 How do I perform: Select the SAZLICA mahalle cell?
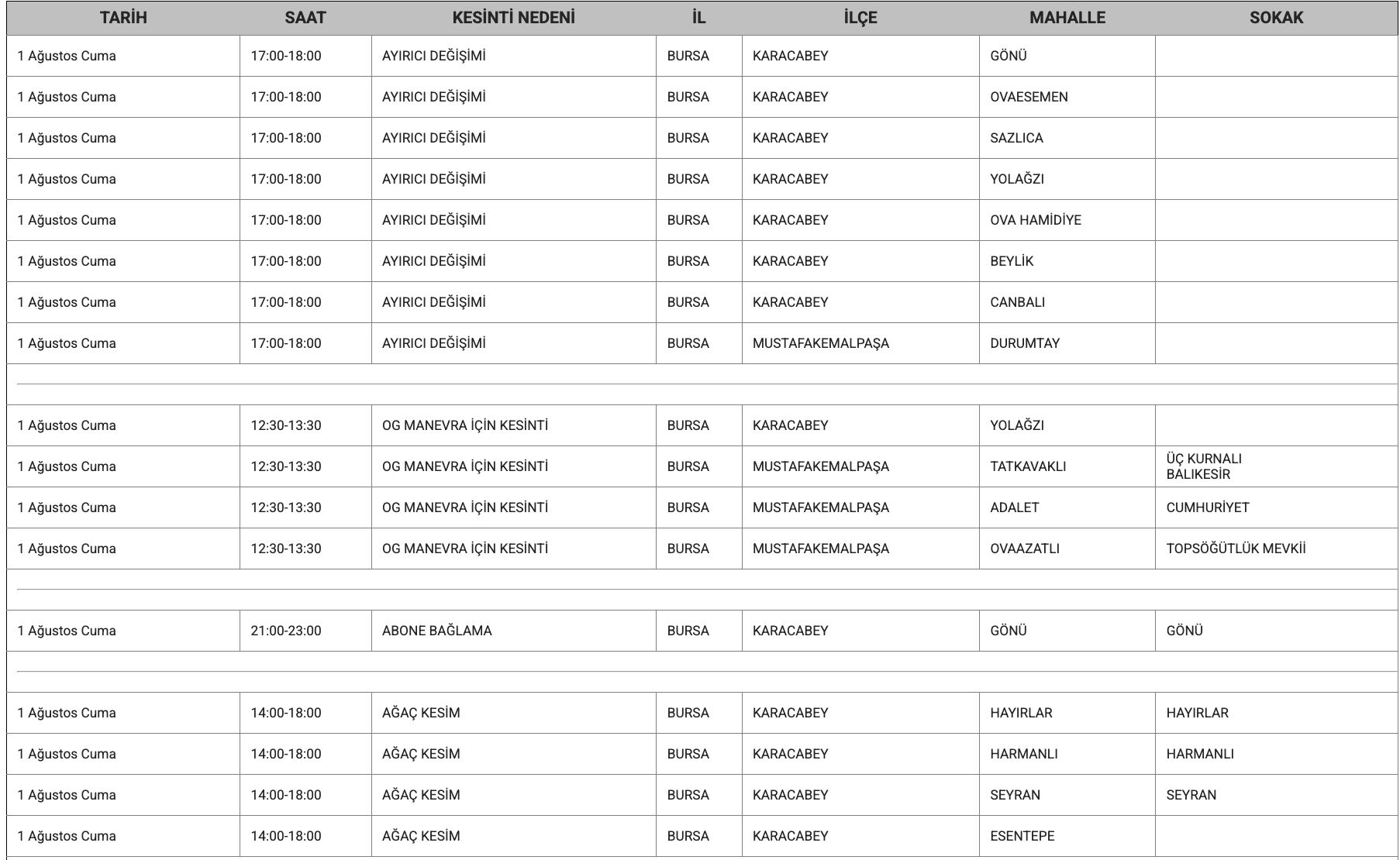click(x=1016, y=138)
